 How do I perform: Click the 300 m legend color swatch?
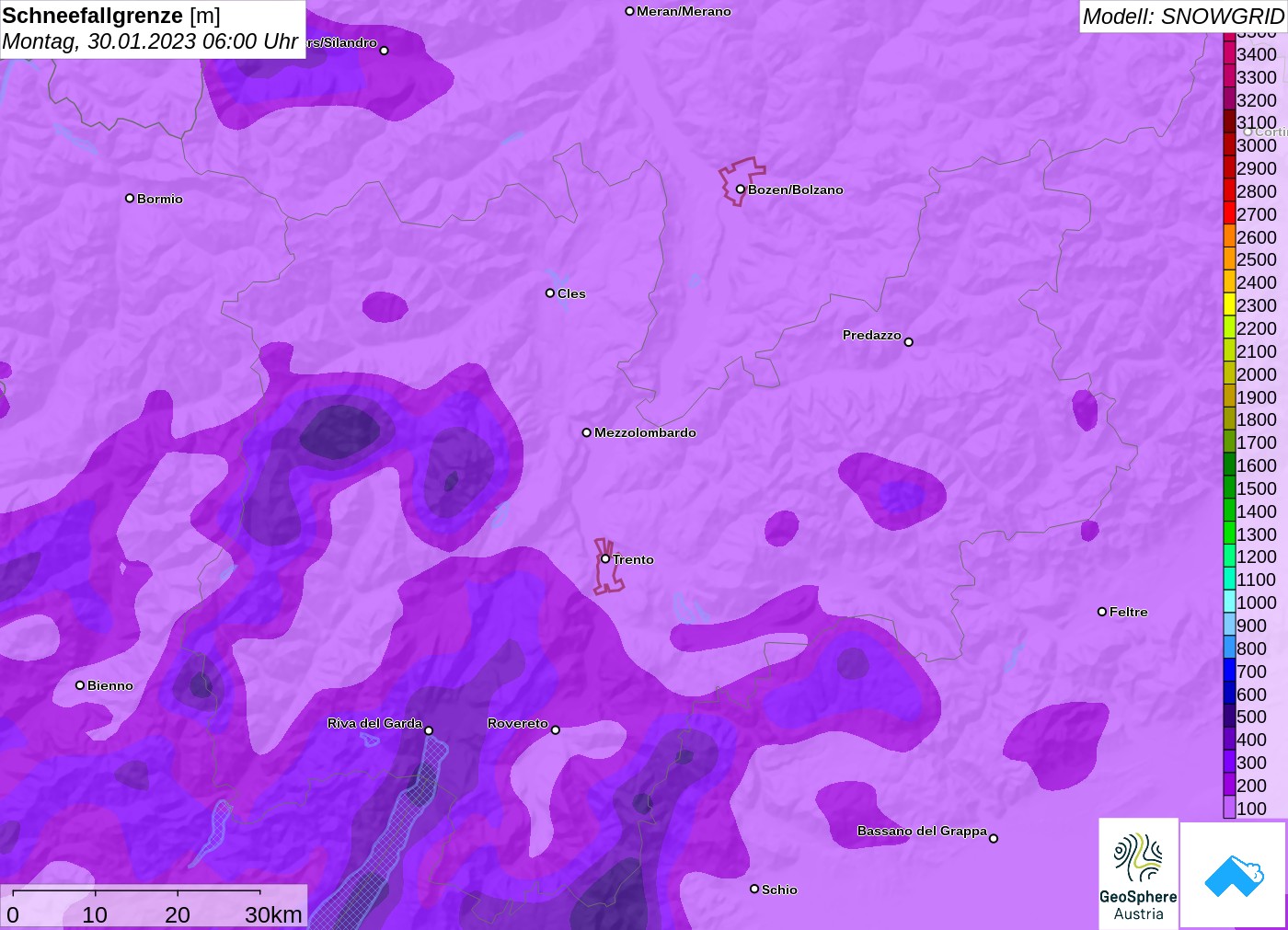click(x=1229, y=762)
